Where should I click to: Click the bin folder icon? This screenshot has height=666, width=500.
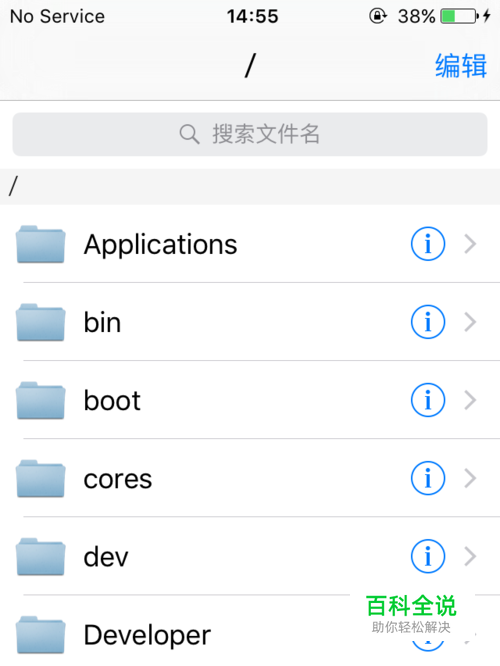pos(41,322)
